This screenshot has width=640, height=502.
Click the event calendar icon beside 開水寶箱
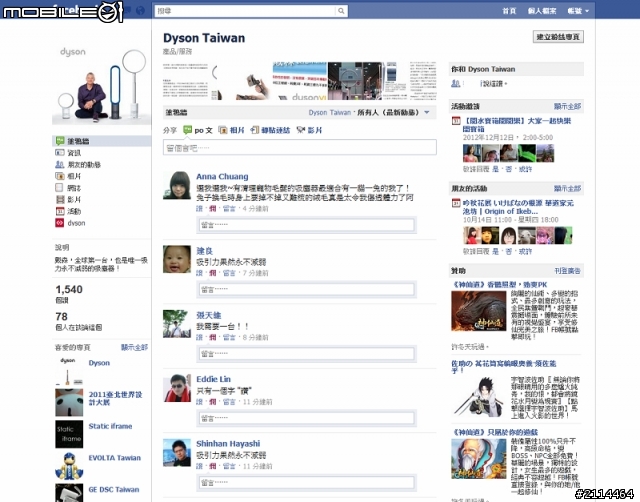(456, 121)
